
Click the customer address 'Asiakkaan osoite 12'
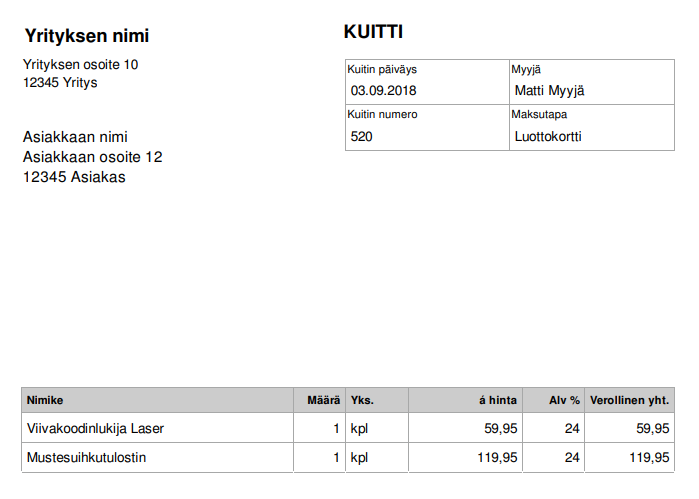coord(92,157)
